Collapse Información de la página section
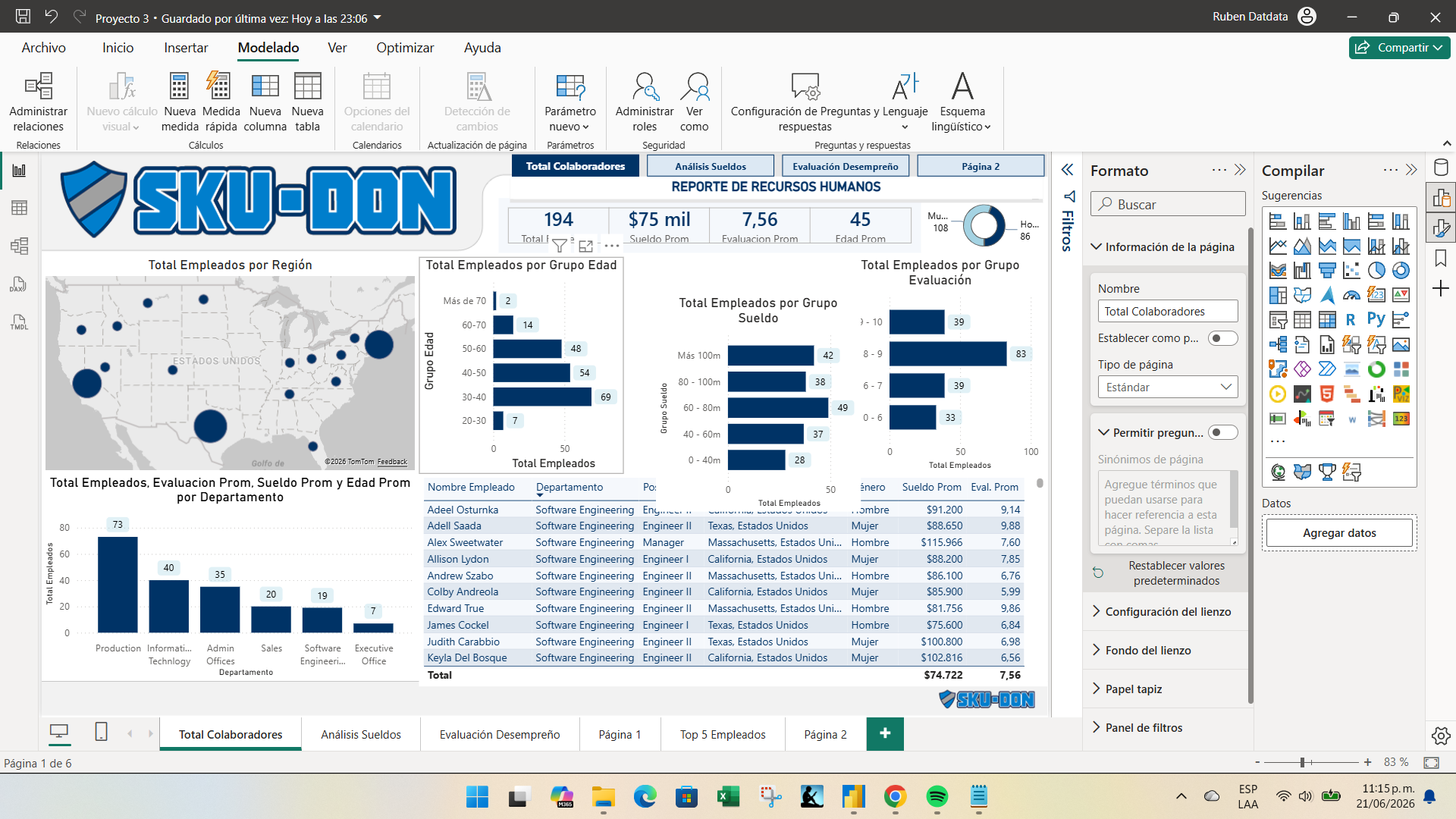This screenshot has width=1456, height=819. 1163,247
